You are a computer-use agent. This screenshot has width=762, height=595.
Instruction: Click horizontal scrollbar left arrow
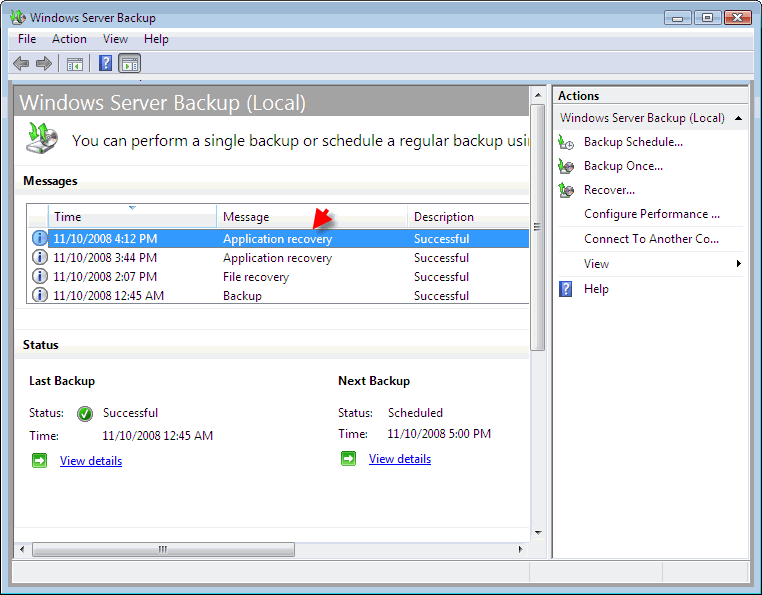22,549
